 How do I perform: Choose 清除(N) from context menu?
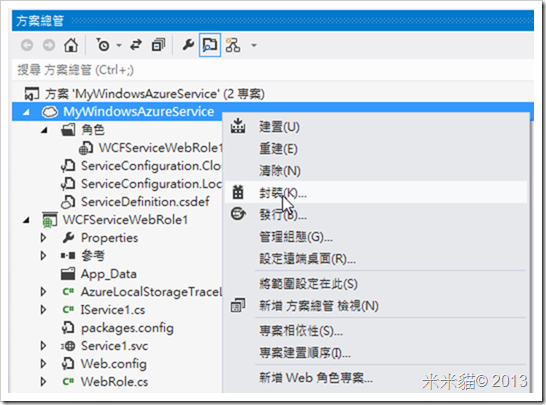[x=376, y=171]
